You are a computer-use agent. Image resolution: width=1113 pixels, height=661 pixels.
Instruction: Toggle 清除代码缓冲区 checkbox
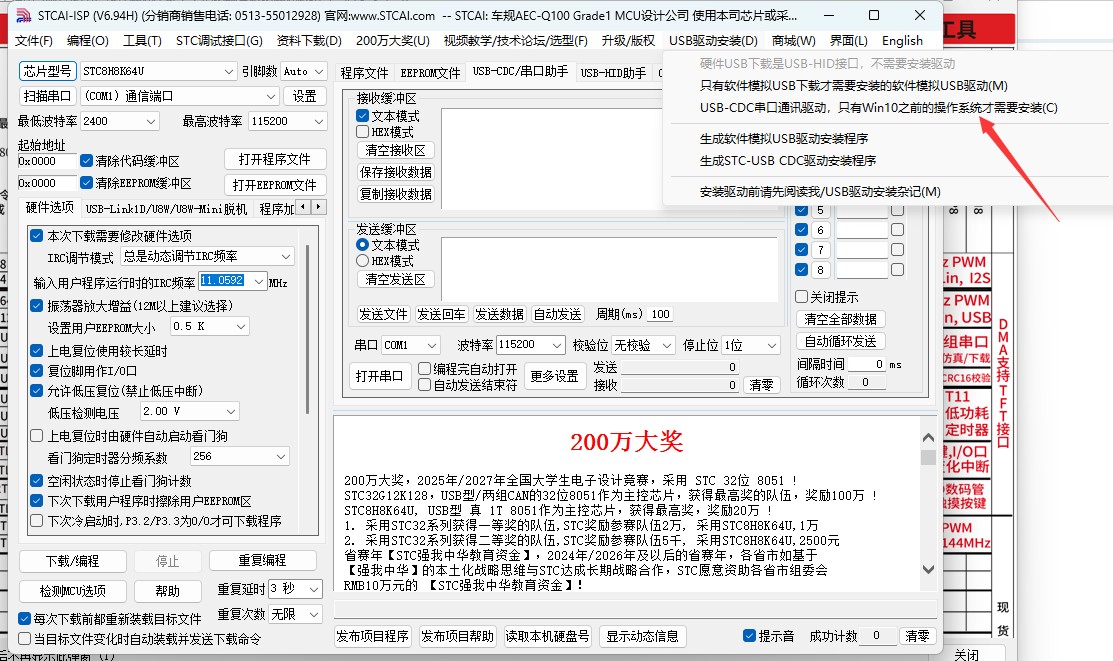[x=87, y=161]
